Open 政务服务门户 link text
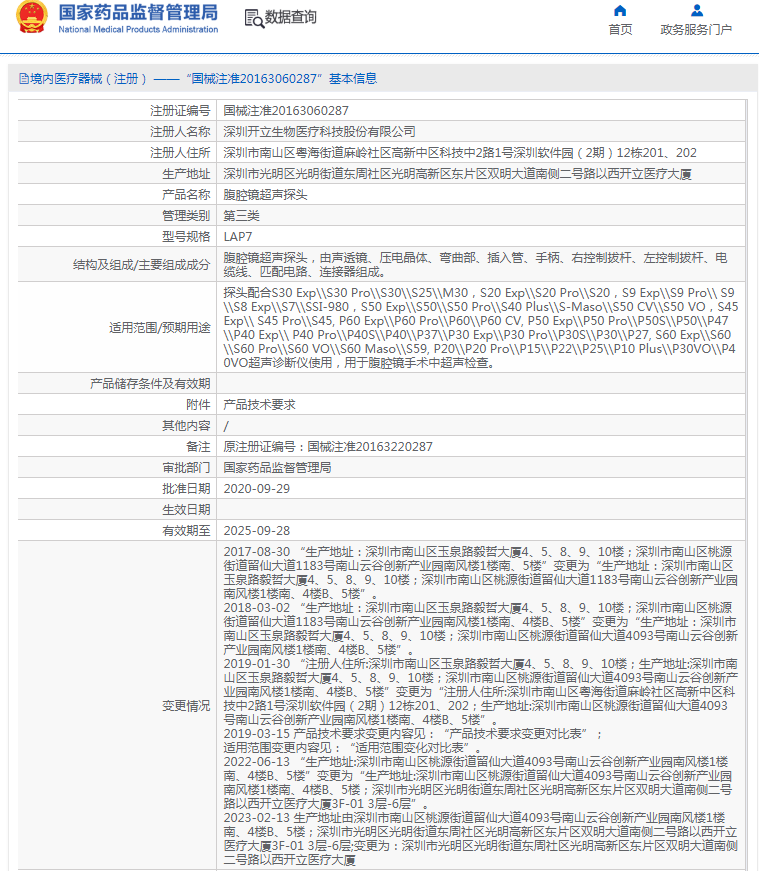This screenshot has height=871, width=759. point(696,29)
